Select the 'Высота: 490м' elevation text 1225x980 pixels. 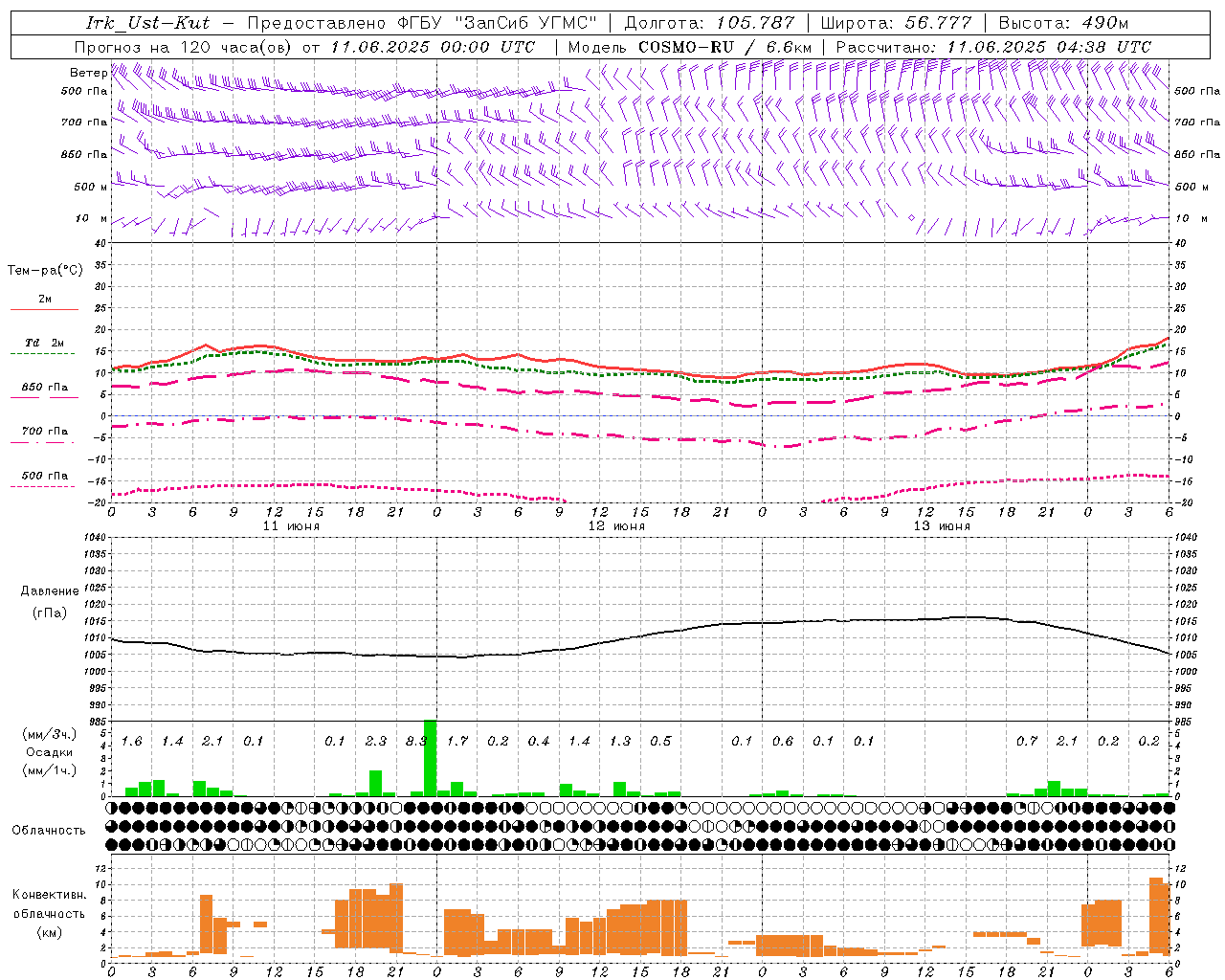point(1063,23)
